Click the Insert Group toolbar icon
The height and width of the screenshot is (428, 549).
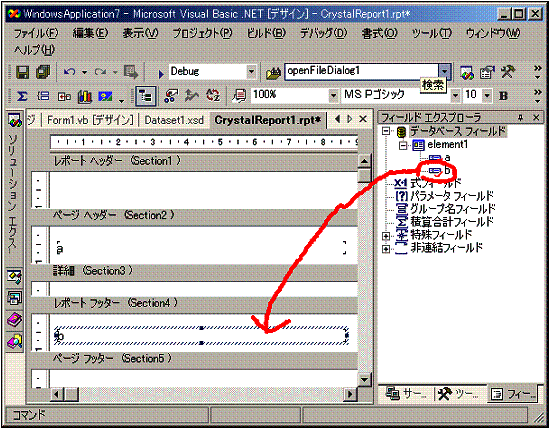coord(43,96)
